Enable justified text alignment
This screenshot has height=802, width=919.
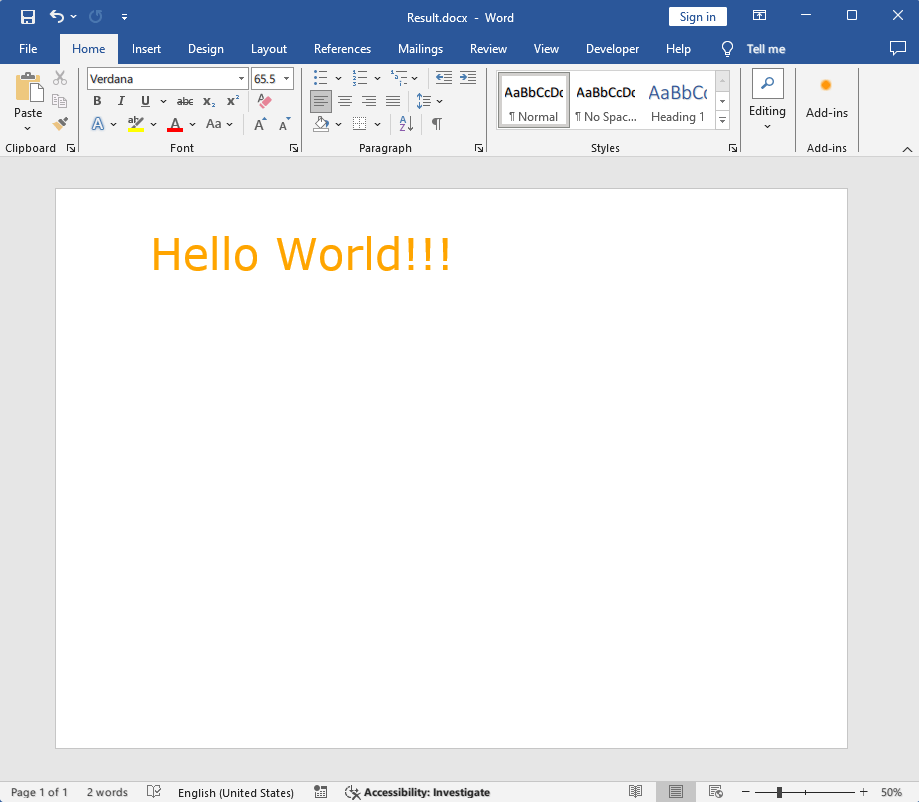click(x=393, y=101)
